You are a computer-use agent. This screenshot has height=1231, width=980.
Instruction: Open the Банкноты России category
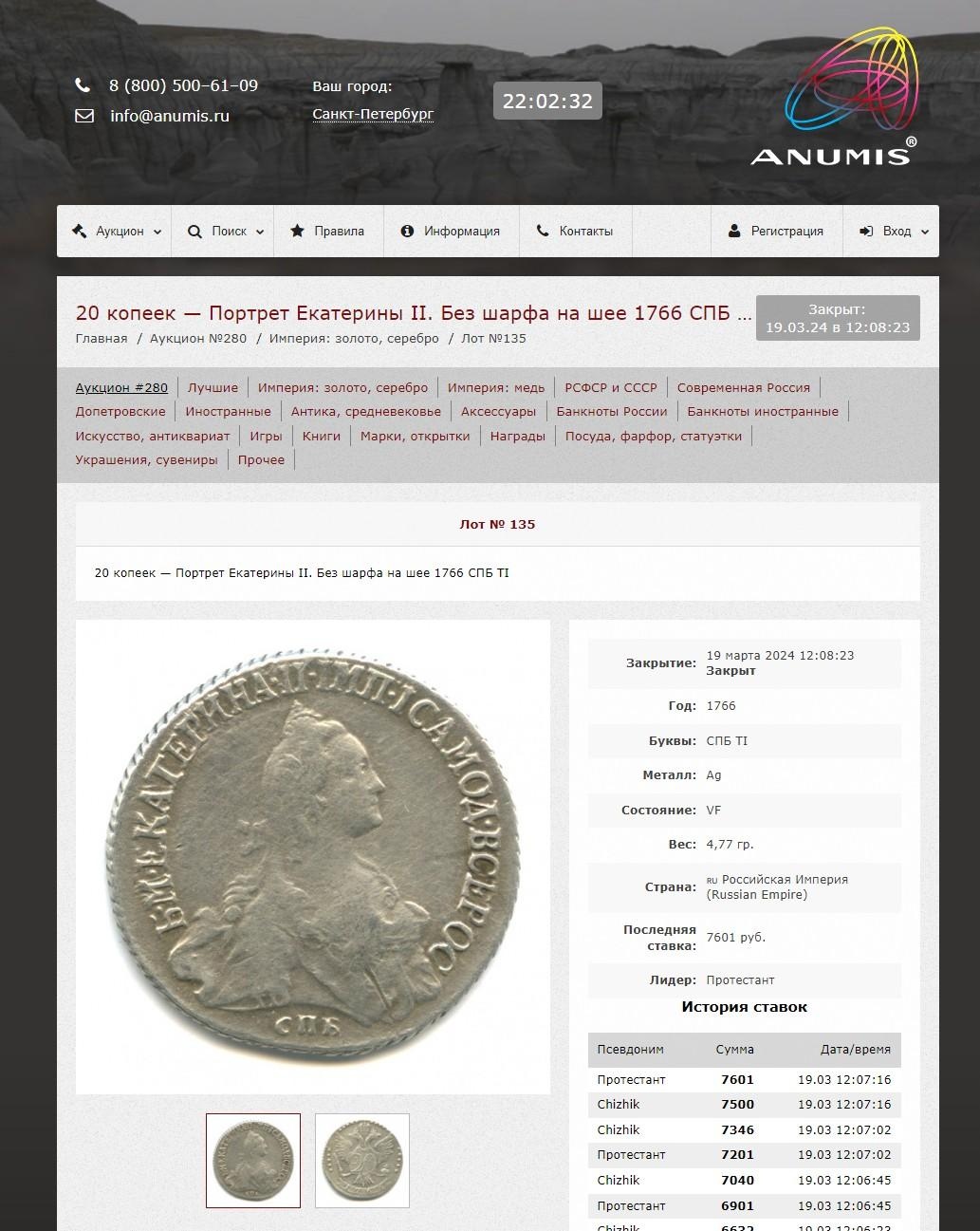[x=612, y=411]
